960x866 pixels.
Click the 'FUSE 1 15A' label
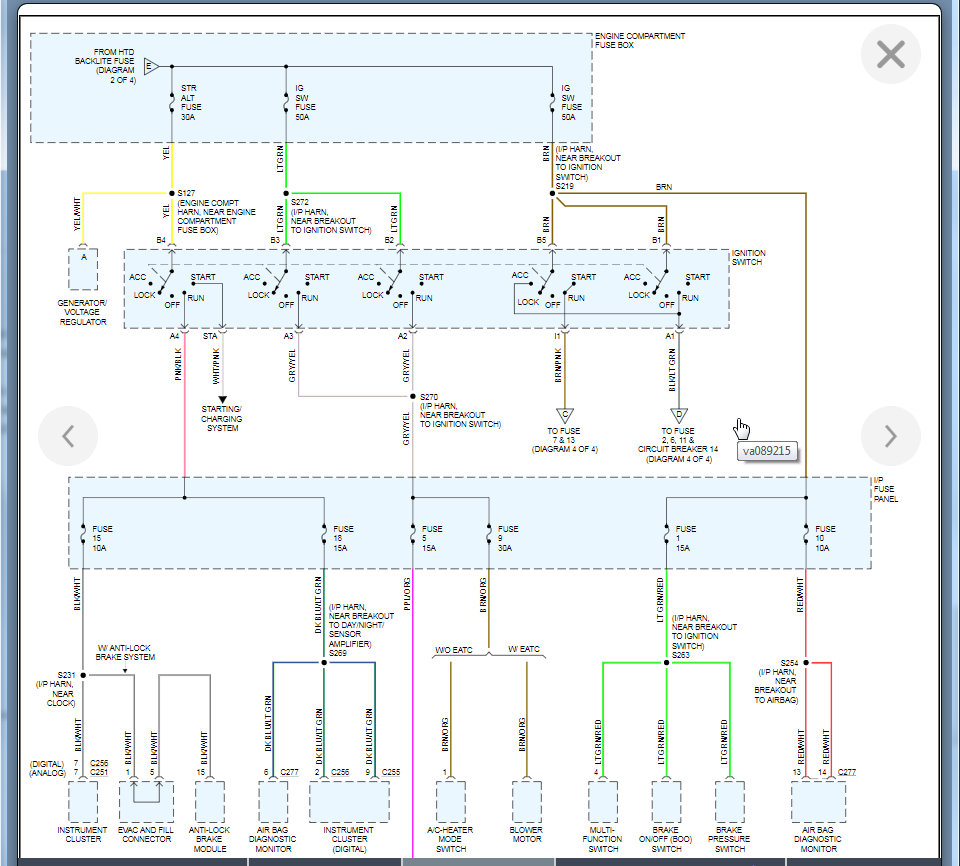685,538
